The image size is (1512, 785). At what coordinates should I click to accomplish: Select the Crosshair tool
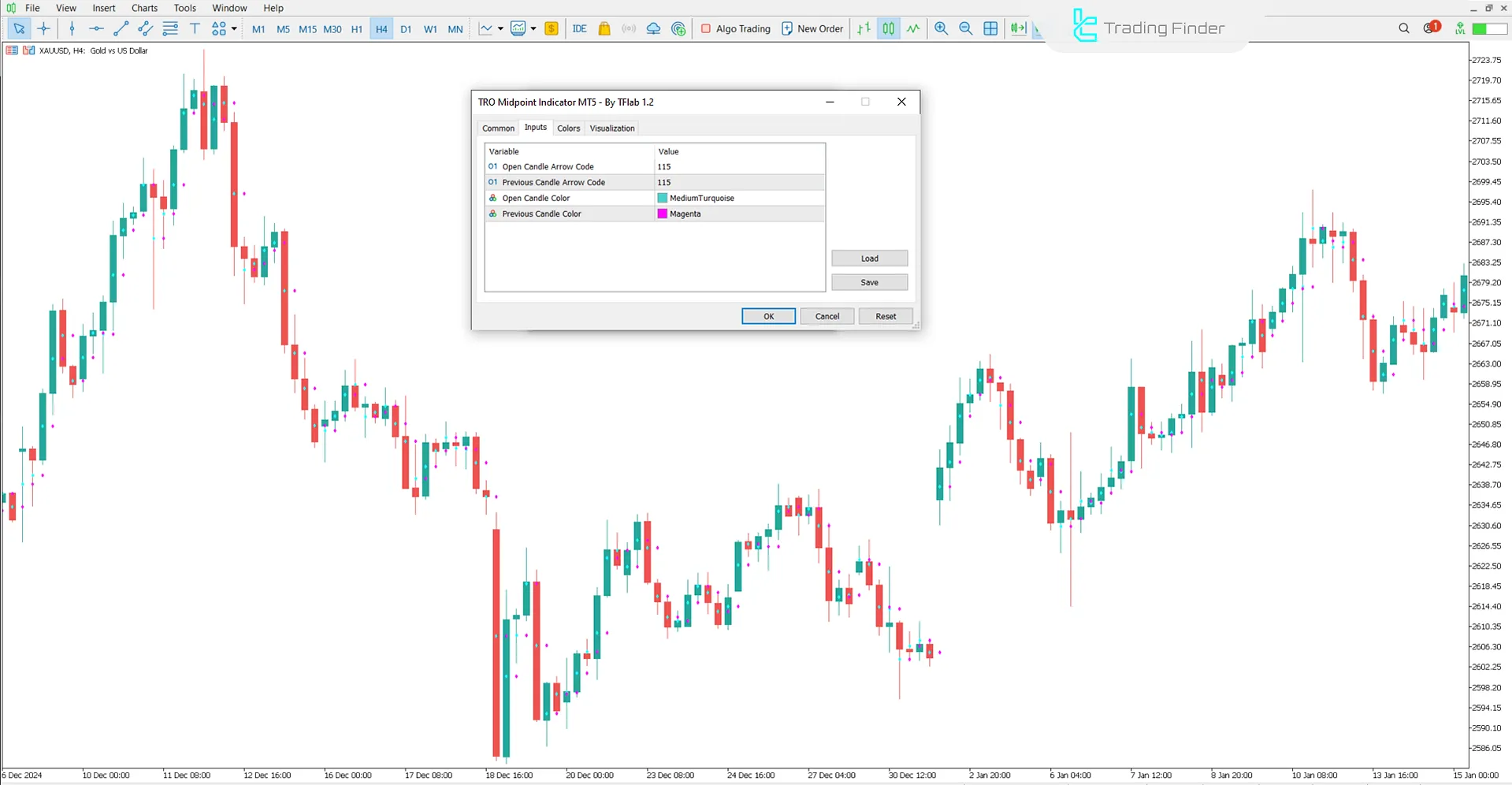pyautogui.click(x=43, y=28)
